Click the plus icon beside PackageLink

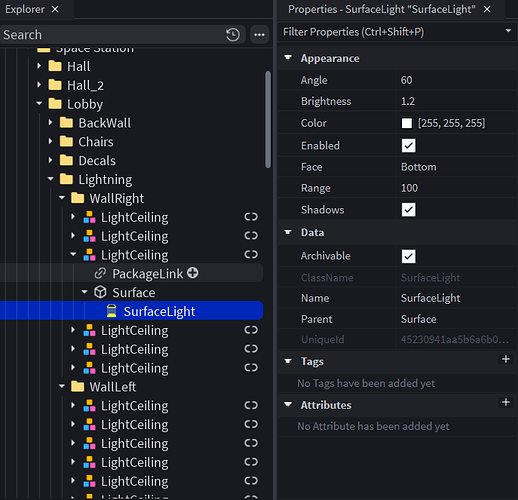pyautogui.click(x=193, y=273)
